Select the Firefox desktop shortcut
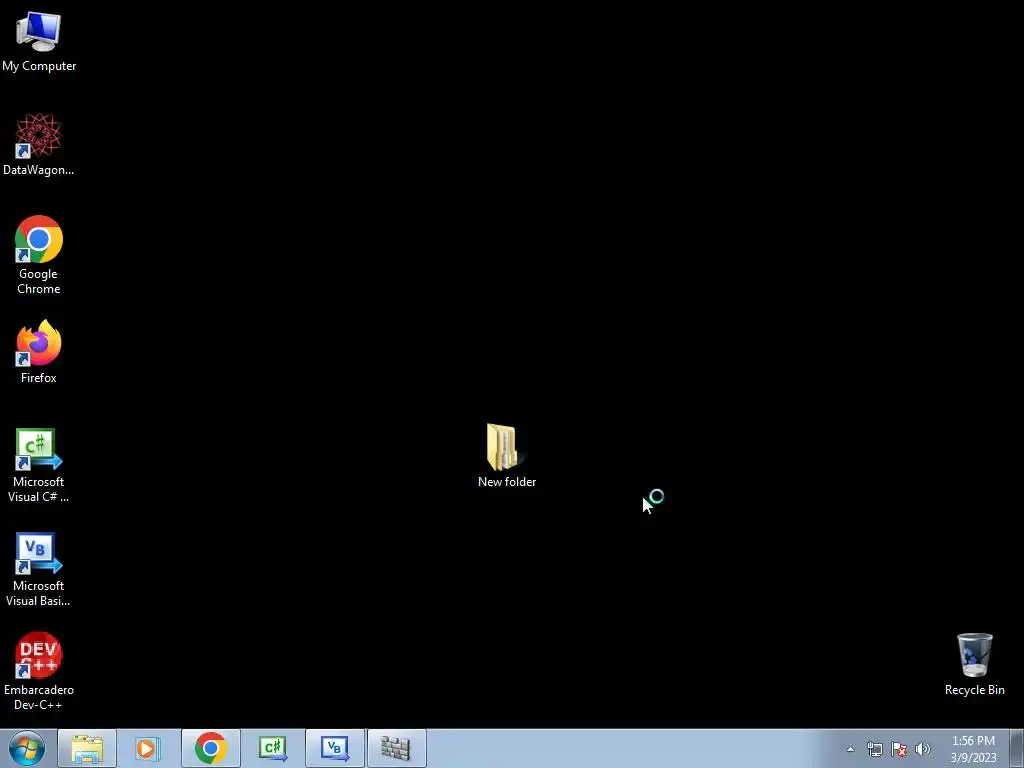 pos(39,352)
